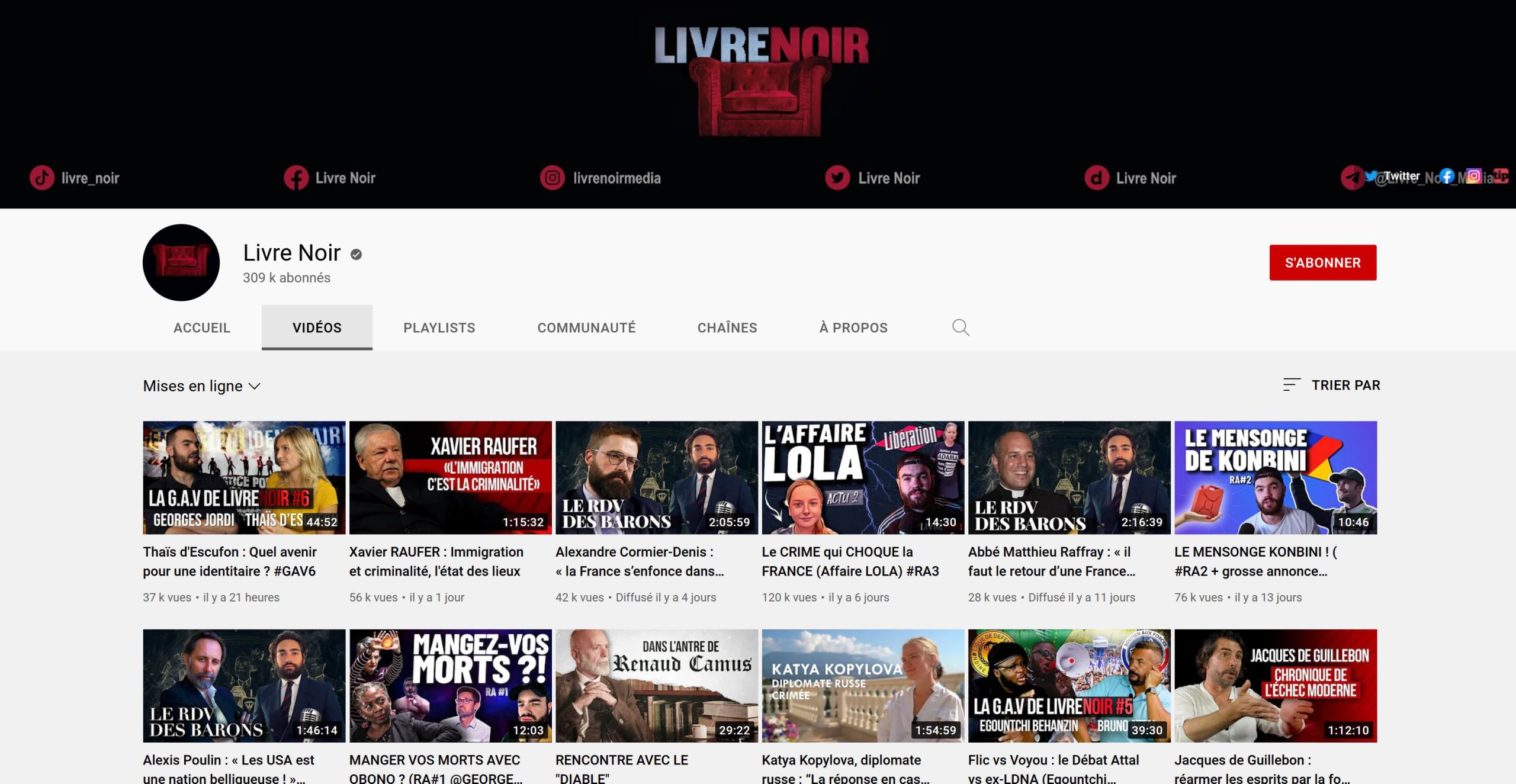
Task: Click the 37 k vues il y a 21 heures text
Action: [x=211, y=597]
